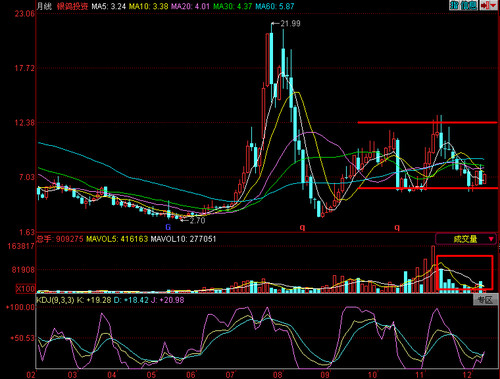This screenshot has height=379, width=500.
Task: Click the 163817 volume axis label
Action: click(21, 246)
